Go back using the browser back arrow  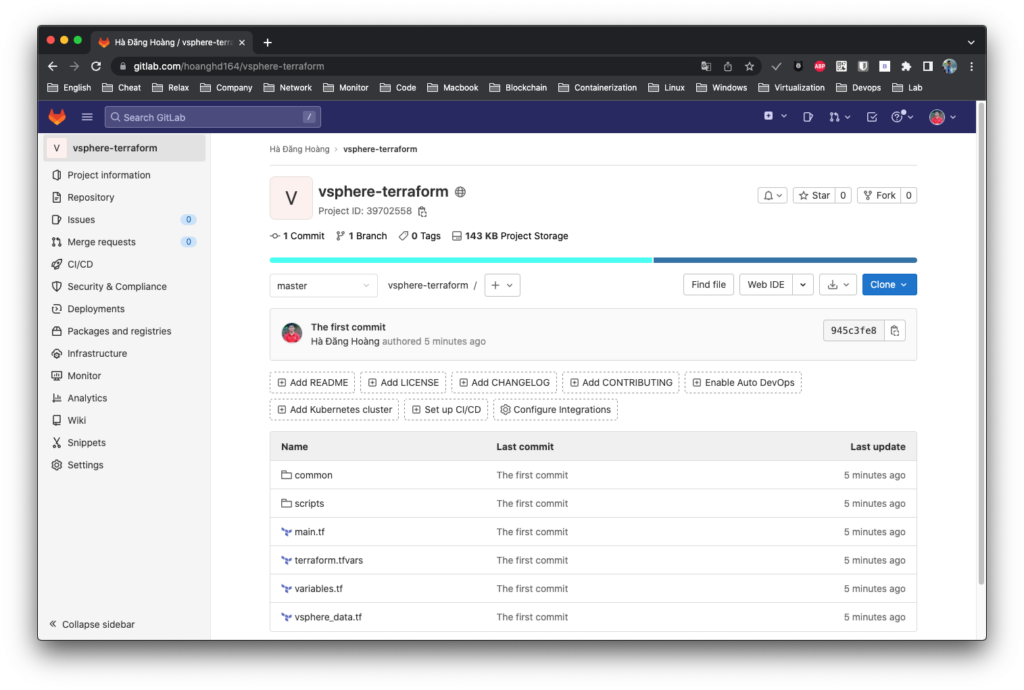coord(53,66)
